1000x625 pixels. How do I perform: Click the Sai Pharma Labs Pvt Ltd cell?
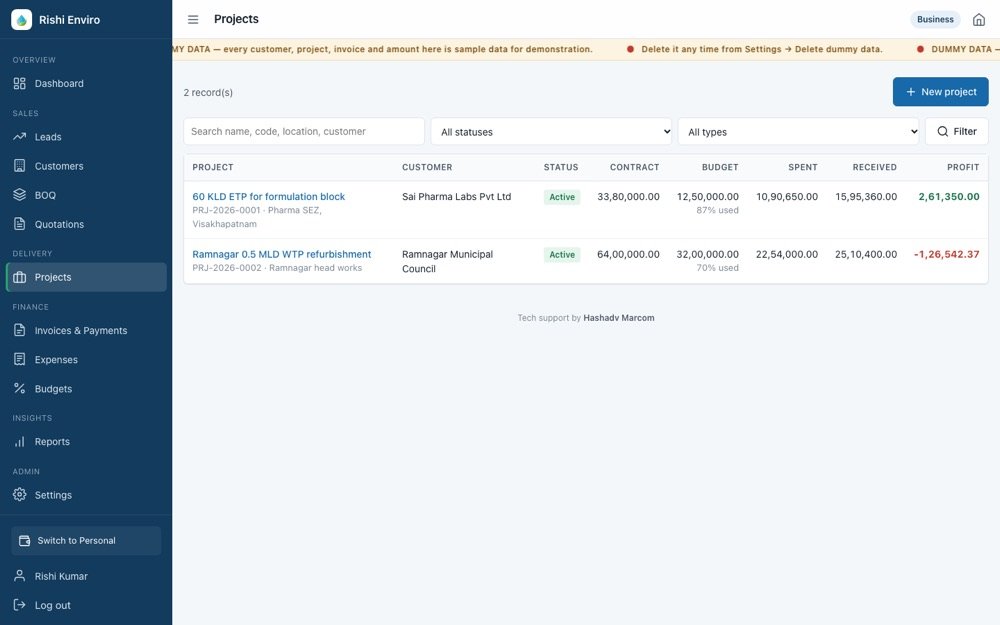click(x=457, y=196)
